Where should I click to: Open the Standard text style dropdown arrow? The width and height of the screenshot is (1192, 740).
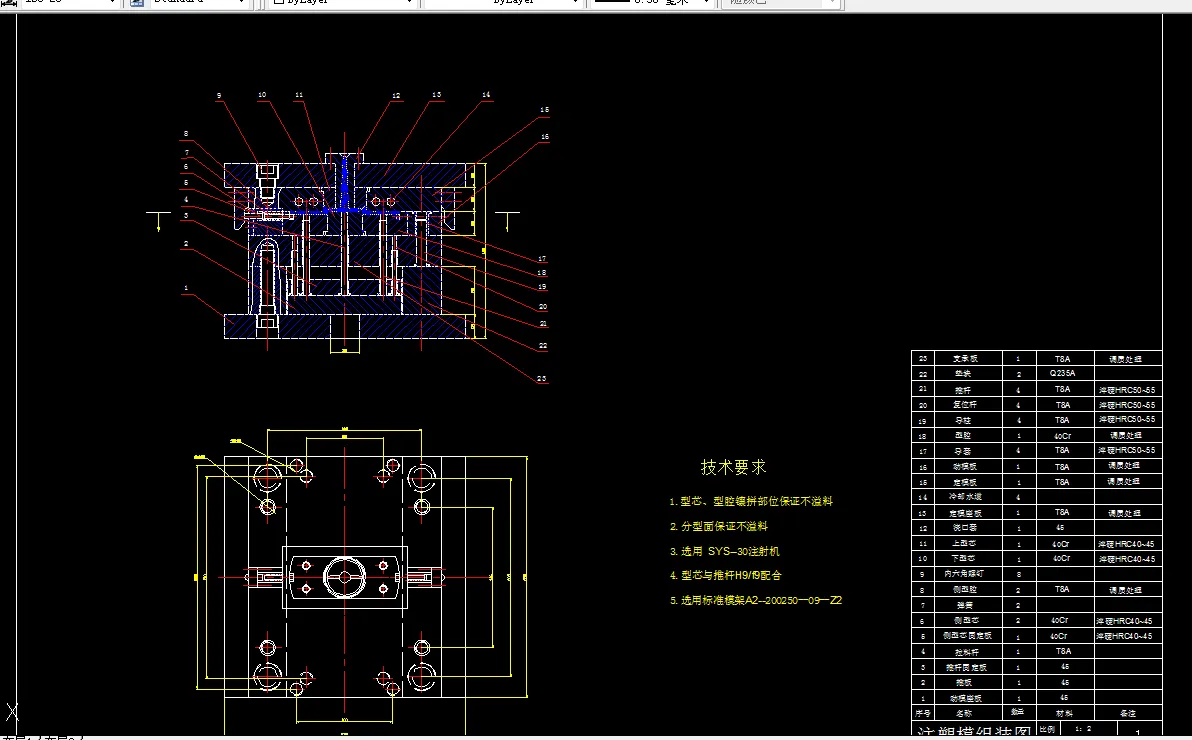[x=242, y=2]
